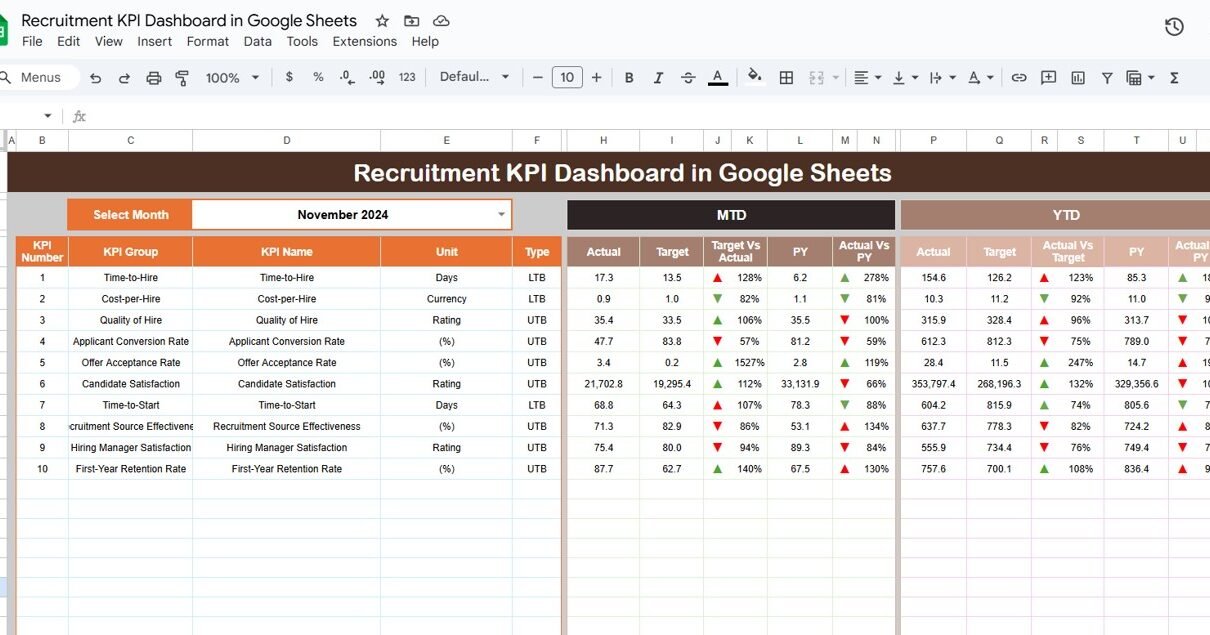Image resolution: width=1210 pixels, height=635 pixels.
Task: Click the dashboard title banner cell
Action: [608, 172]
